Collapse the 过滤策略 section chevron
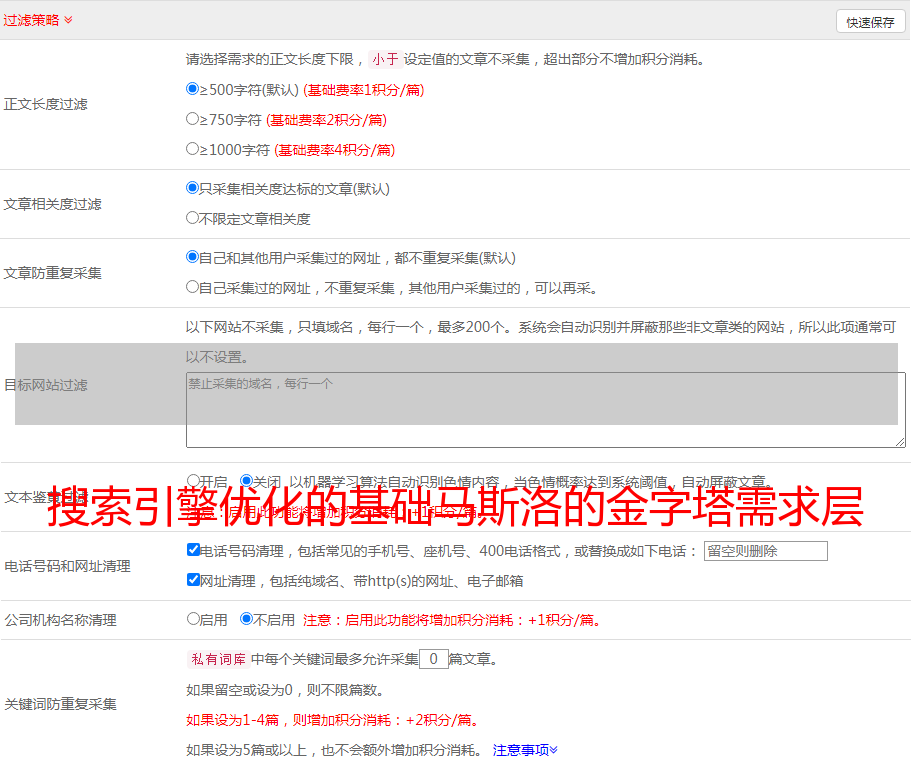This screenshot has width=912, height=768. tap(68, 20)
